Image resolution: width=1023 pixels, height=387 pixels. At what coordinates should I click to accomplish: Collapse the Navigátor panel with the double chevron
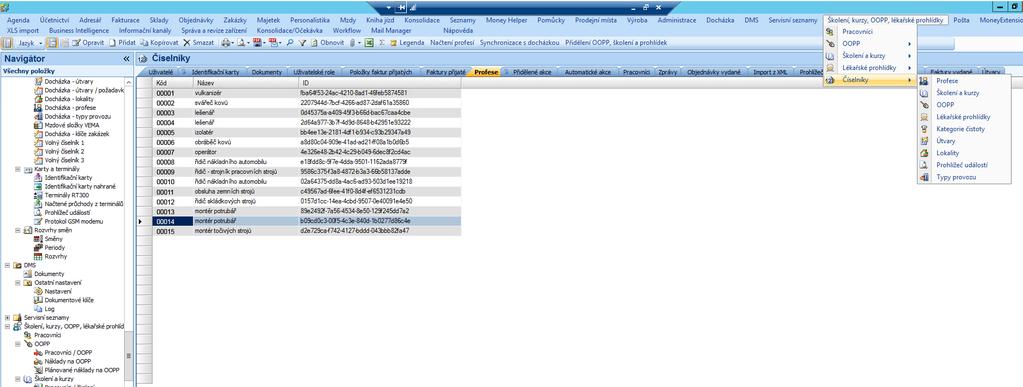(x=126, y=59)
